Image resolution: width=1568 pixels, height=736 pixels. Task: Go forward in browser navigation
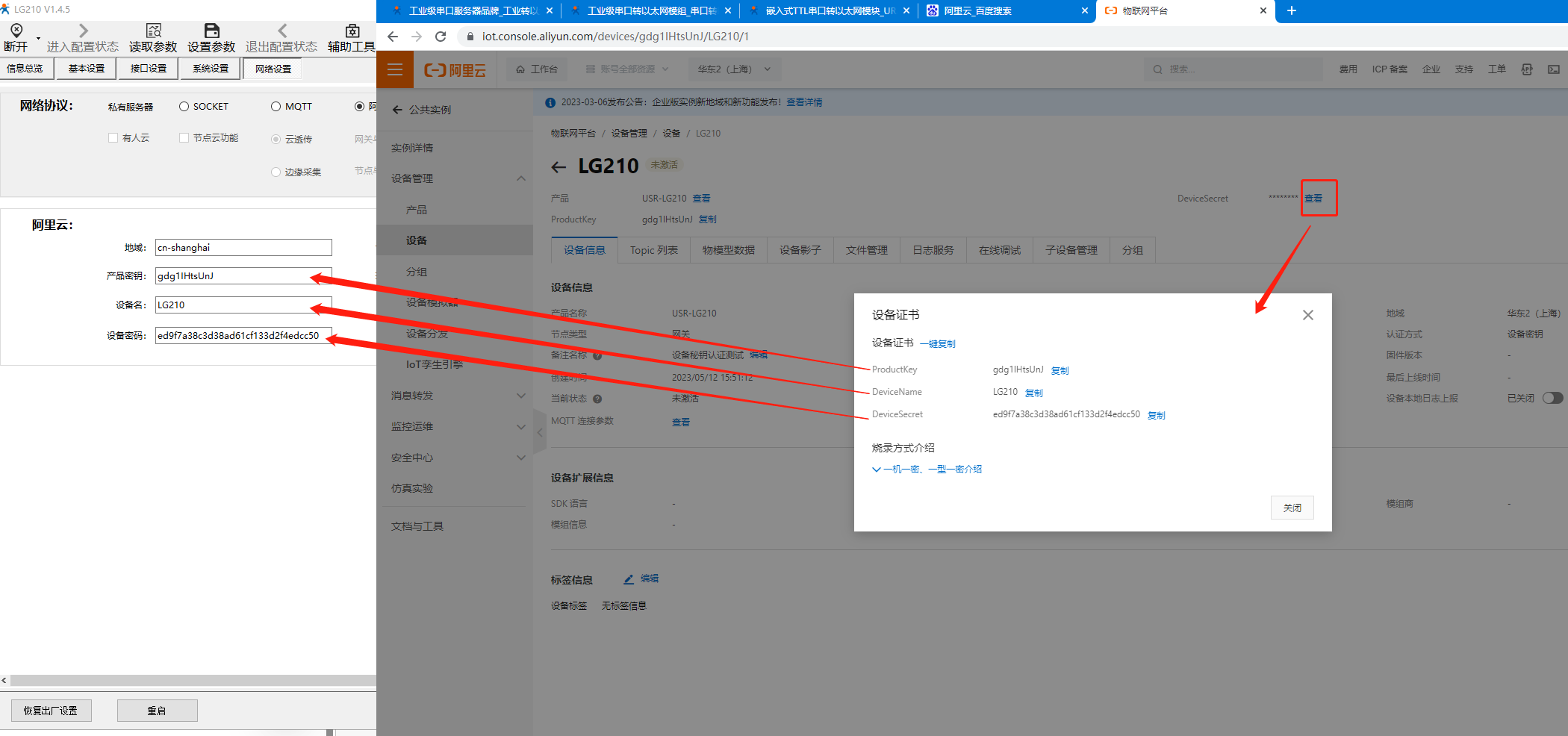tap(417, 36)
